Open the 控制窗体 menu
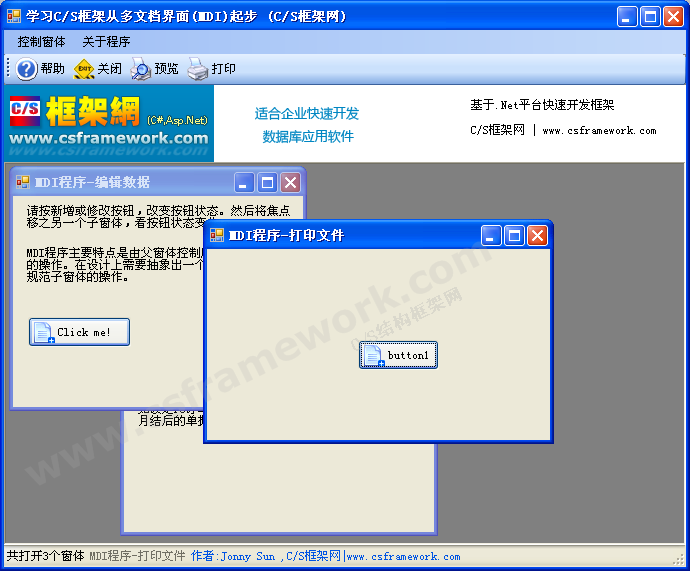 pos(42,42)
